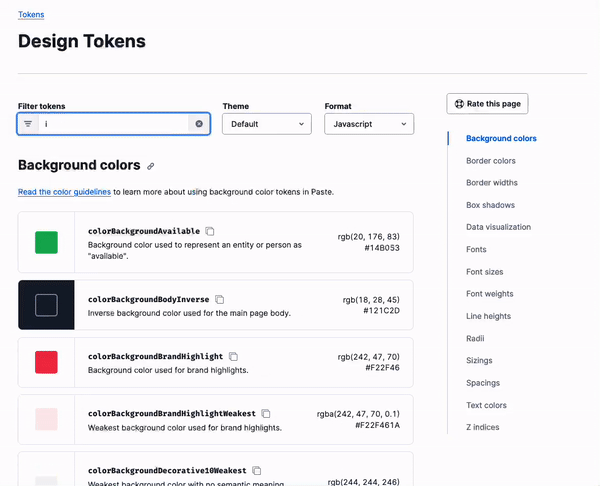This screenshot has height=486, width=600.
Task: Focus the Filter tokens text field
Action: point(112,124)
